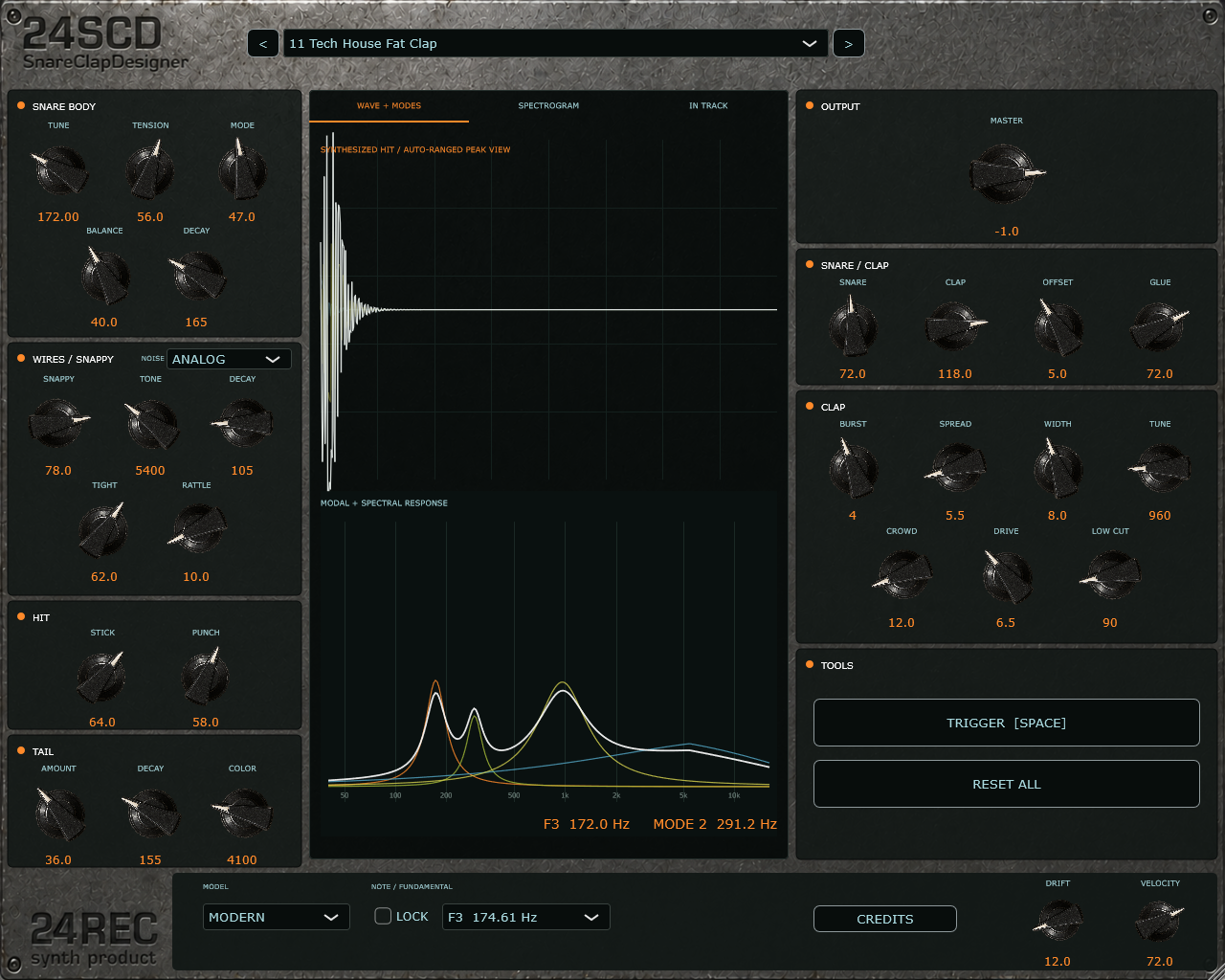Open the Note / Fundamental dropdown F3 174.61 Hz
This screenshot has width=1225, height=980.
point(525,917)
